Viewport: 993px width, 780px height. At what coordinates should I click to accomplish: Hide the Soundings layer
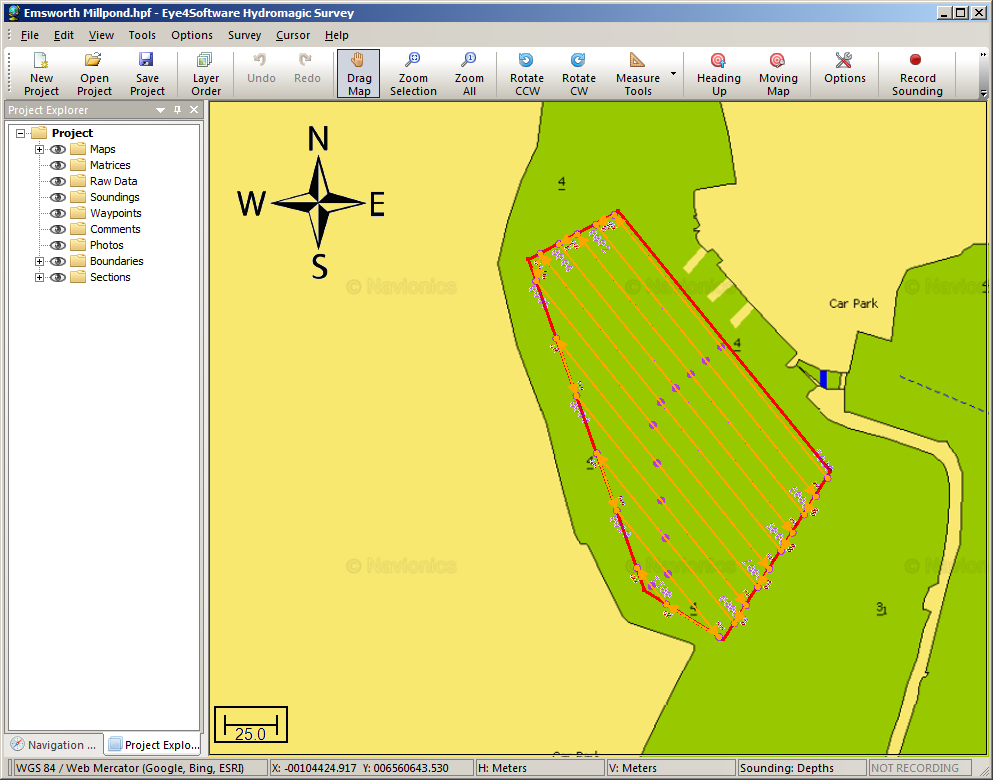tap(57, 196)
